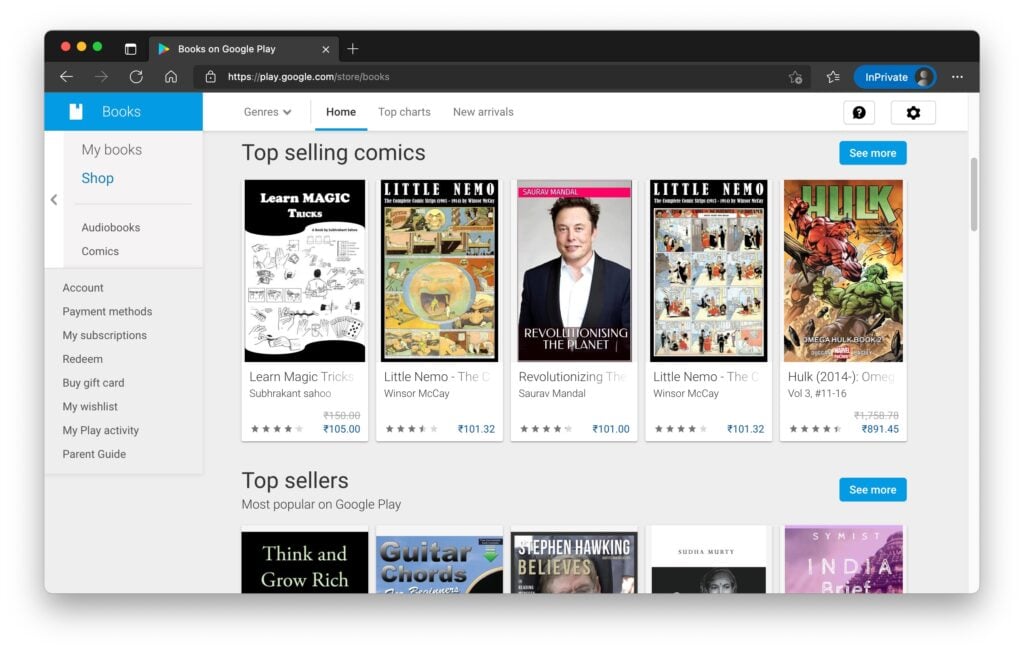Open My books in sidebar

click(x=112, y=150)
